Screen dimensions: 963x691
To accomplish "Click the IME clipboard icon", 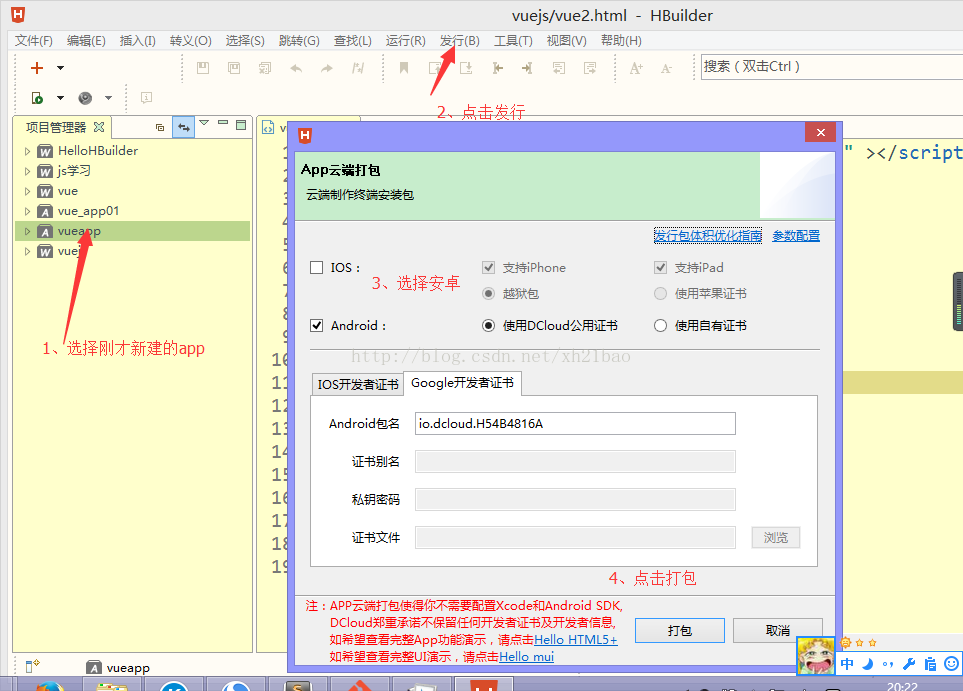I will pyautogui.click(x=930, y=663).
